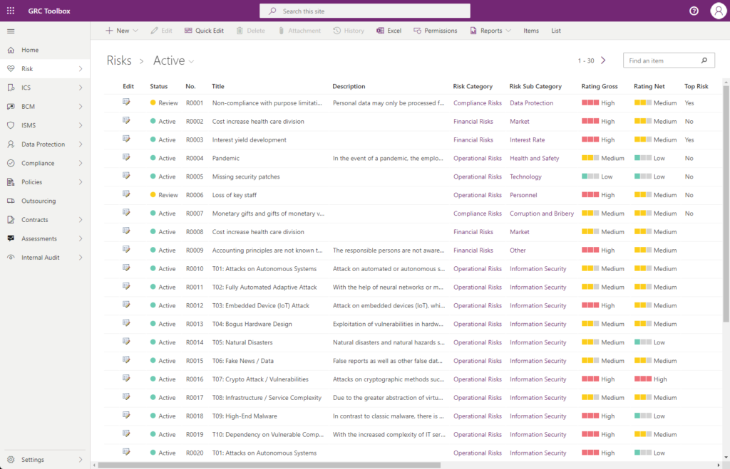Click the vertical scrollbar of the list
Screen dimensions: 730x469
tap(726, 203)
